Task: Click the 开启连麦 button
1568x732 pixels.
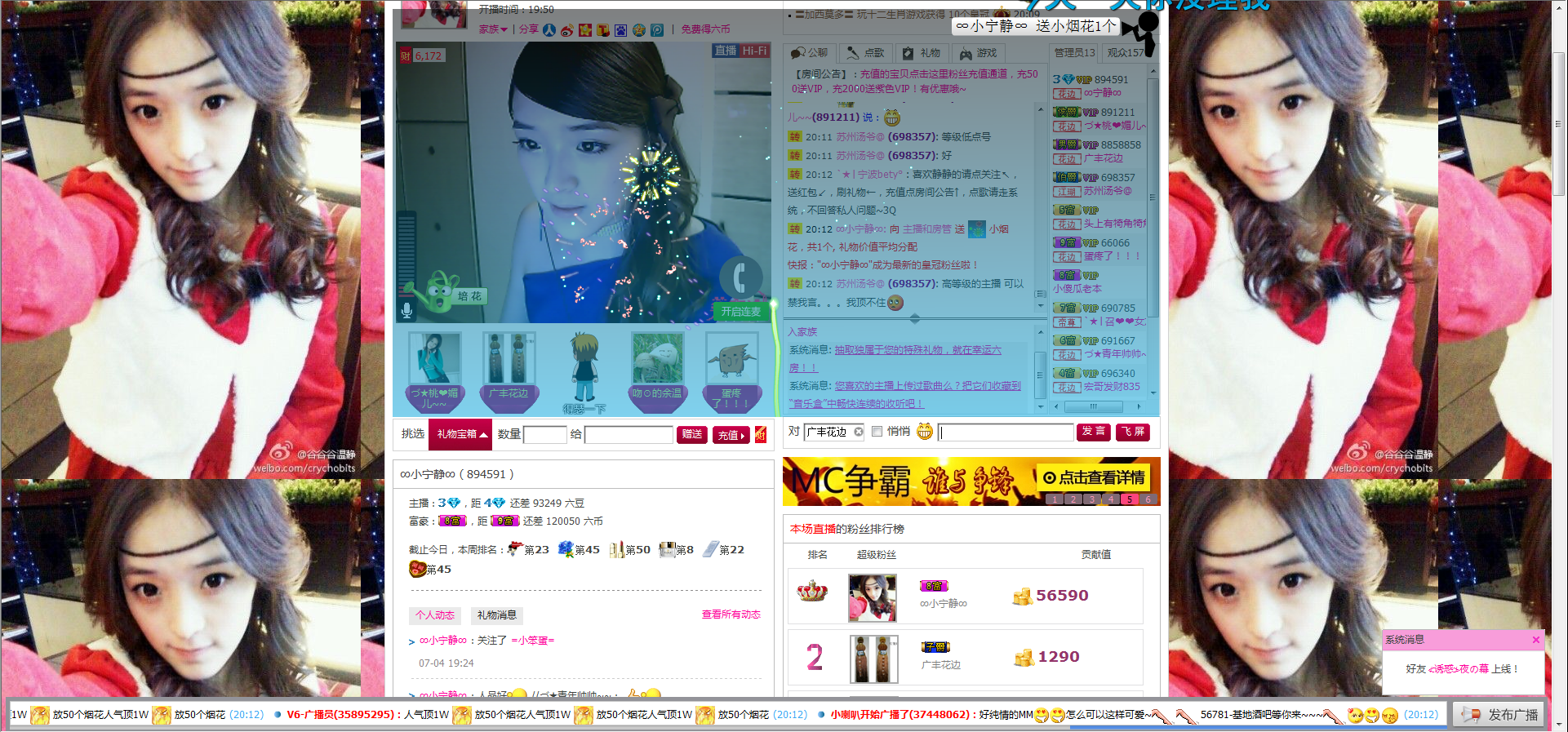Action: pyautogui.click(x=740, y=312)
